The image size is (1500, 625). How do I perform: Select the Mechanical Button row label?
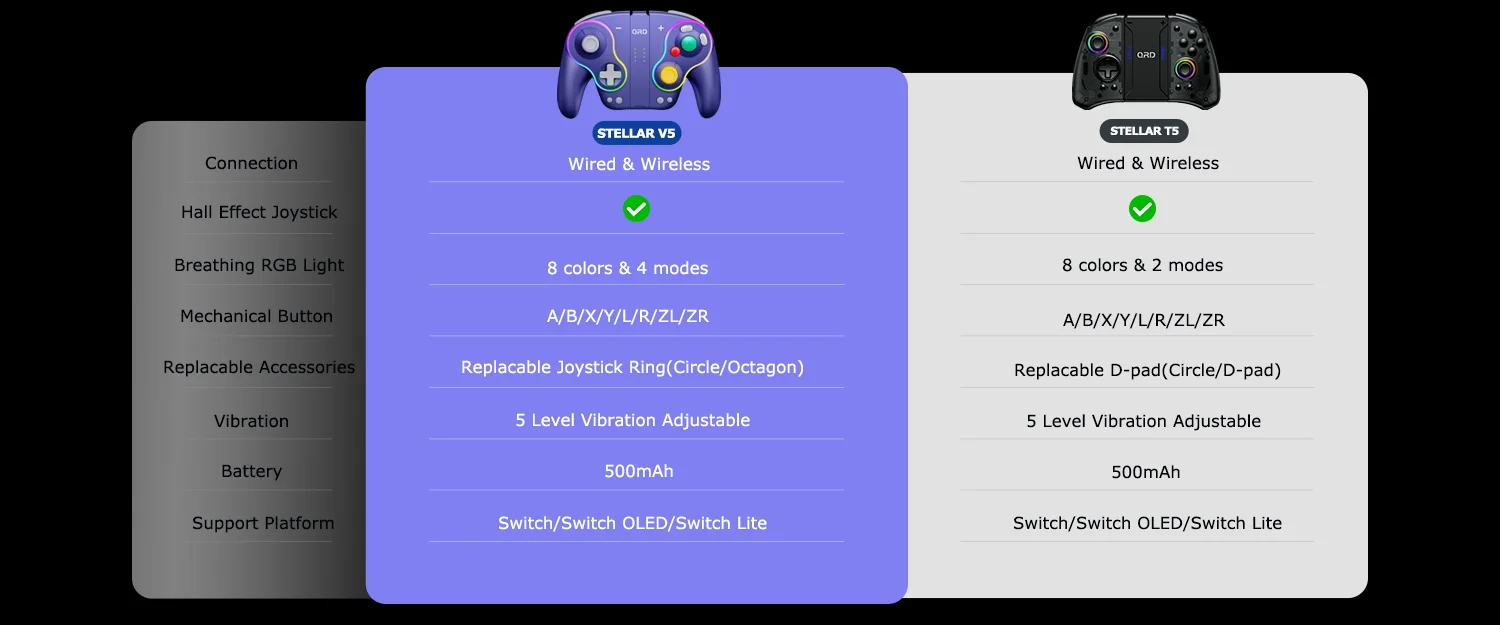click(256, 316)
